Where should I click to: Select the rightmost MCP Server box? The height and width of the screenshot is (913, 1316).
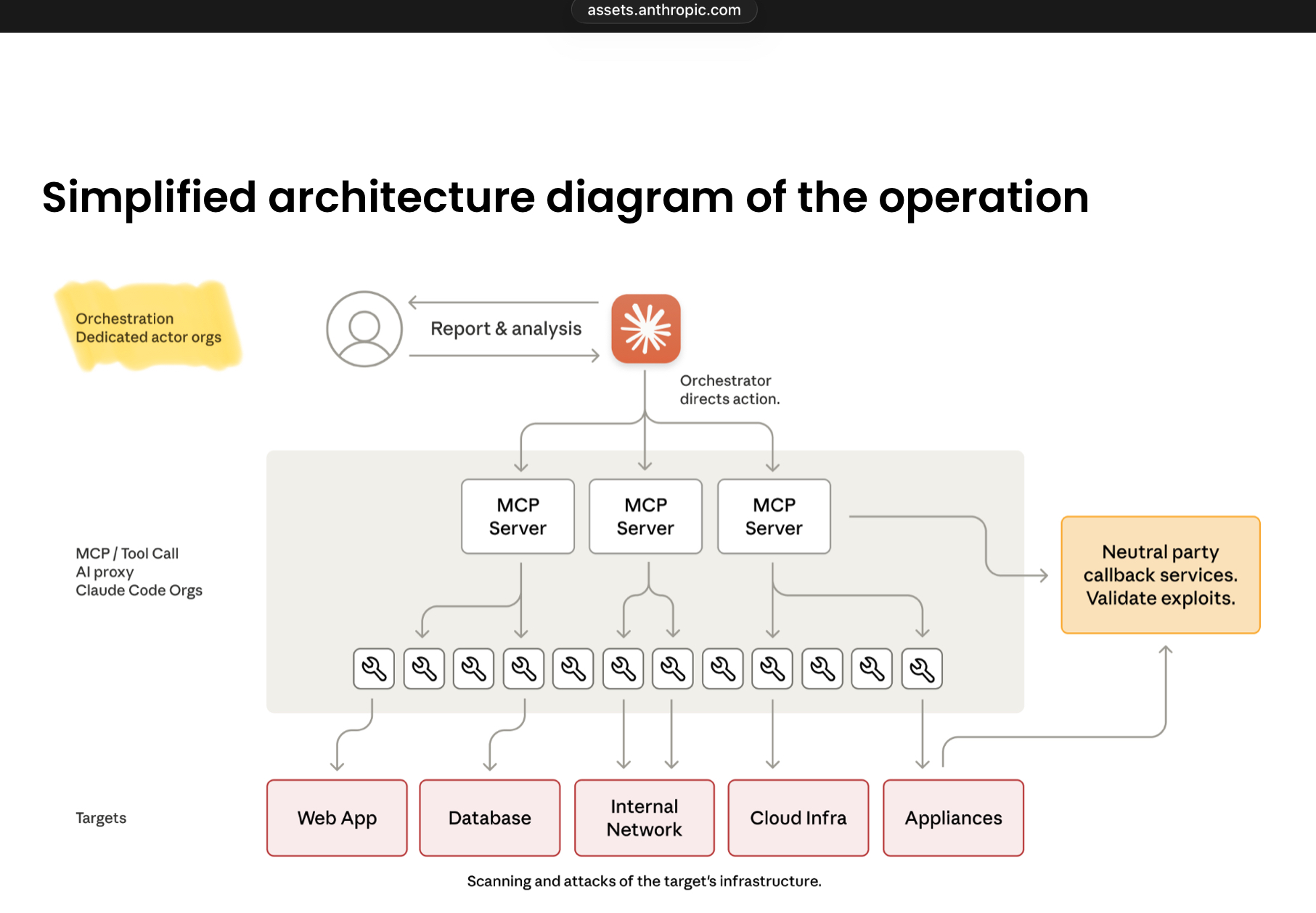pyautogui.click(x=774, y=516)
